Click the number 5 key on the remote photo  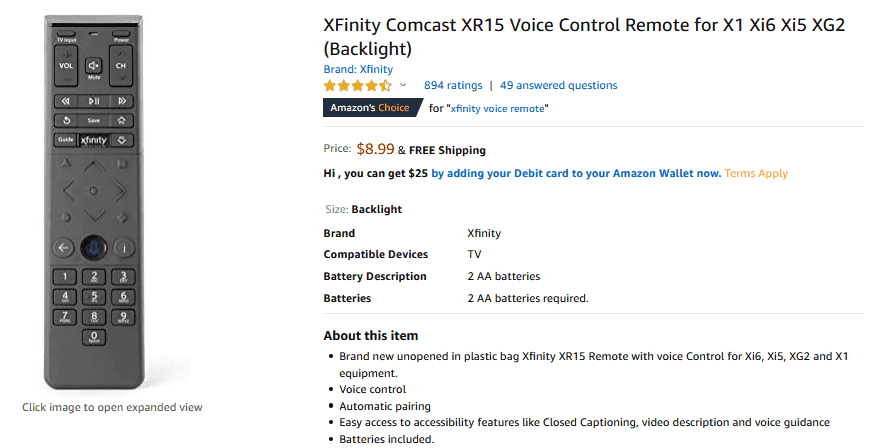[x=93, y=297]
